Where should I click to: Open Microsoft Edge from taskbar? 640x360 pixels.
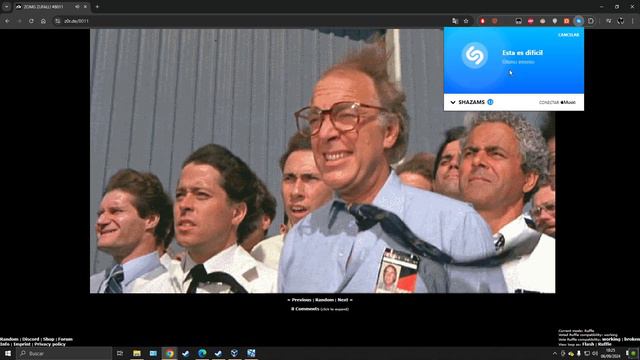click(202, 353)
